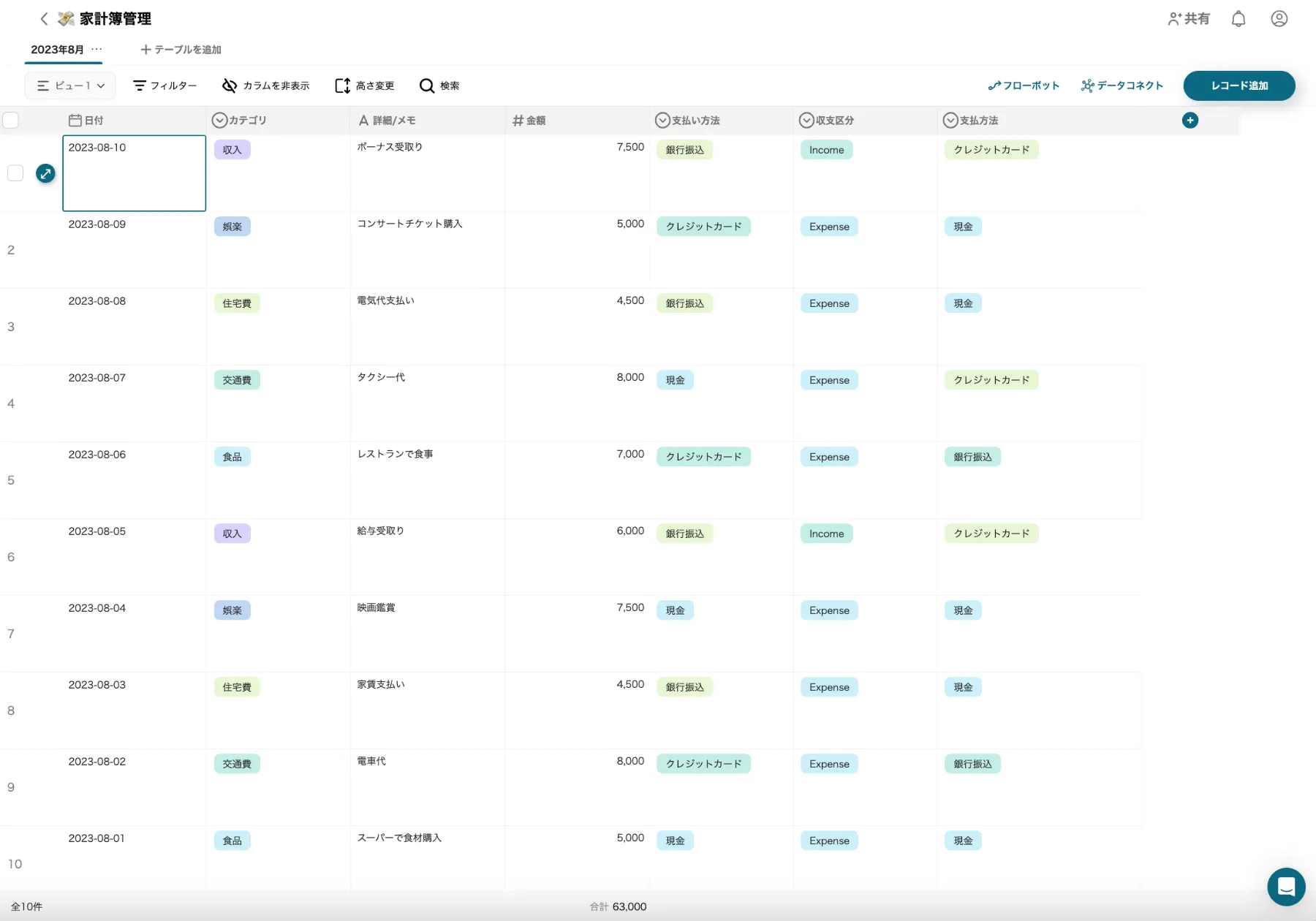This screenshot has height=921, width=1316.
Task: Select the スーパーで食材購入 memo cell
Action: (x=428, y=859)
